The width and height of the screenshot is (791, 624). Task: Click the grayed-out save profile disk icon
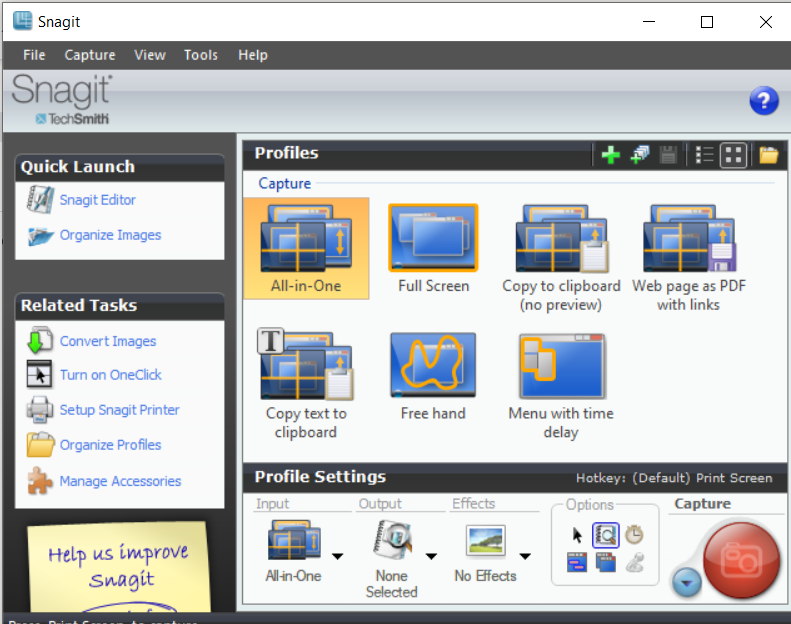coord(668,155)
